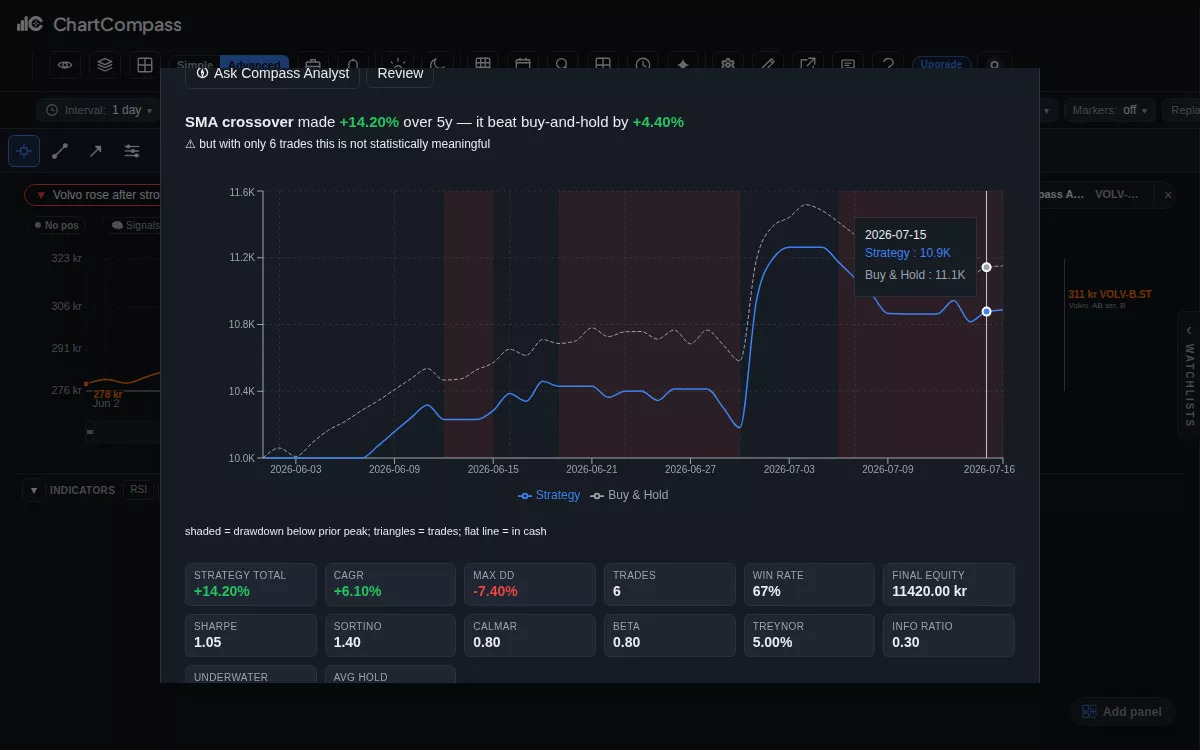Click the Volvo rose news banner
Screen dimensions: 1200x750
tap(92, 195)
